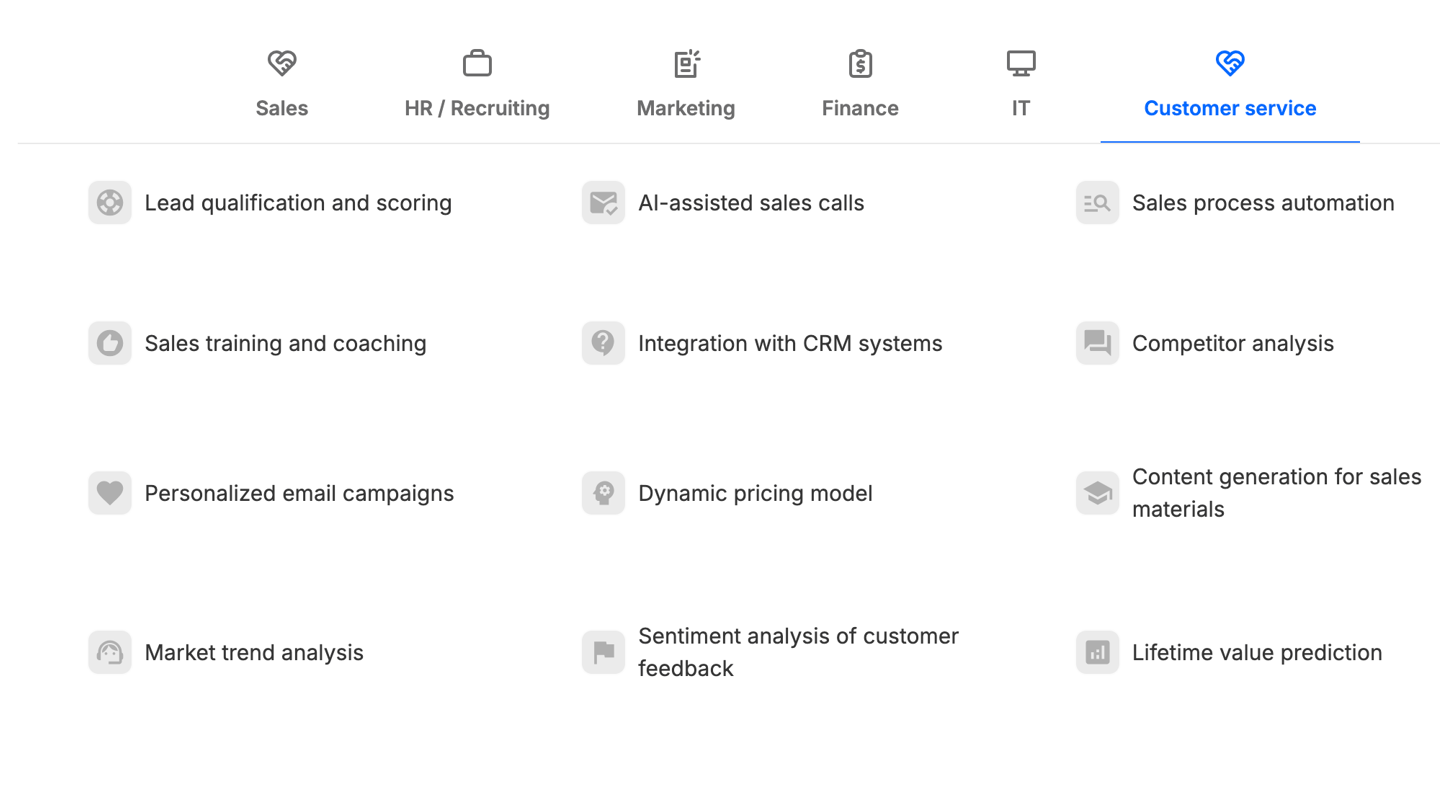The height and width of the screenshot is (800, 1440).
Task: Click the chat bubbles icon beside Competitor analysis
Action: [x=1098, y=343]
